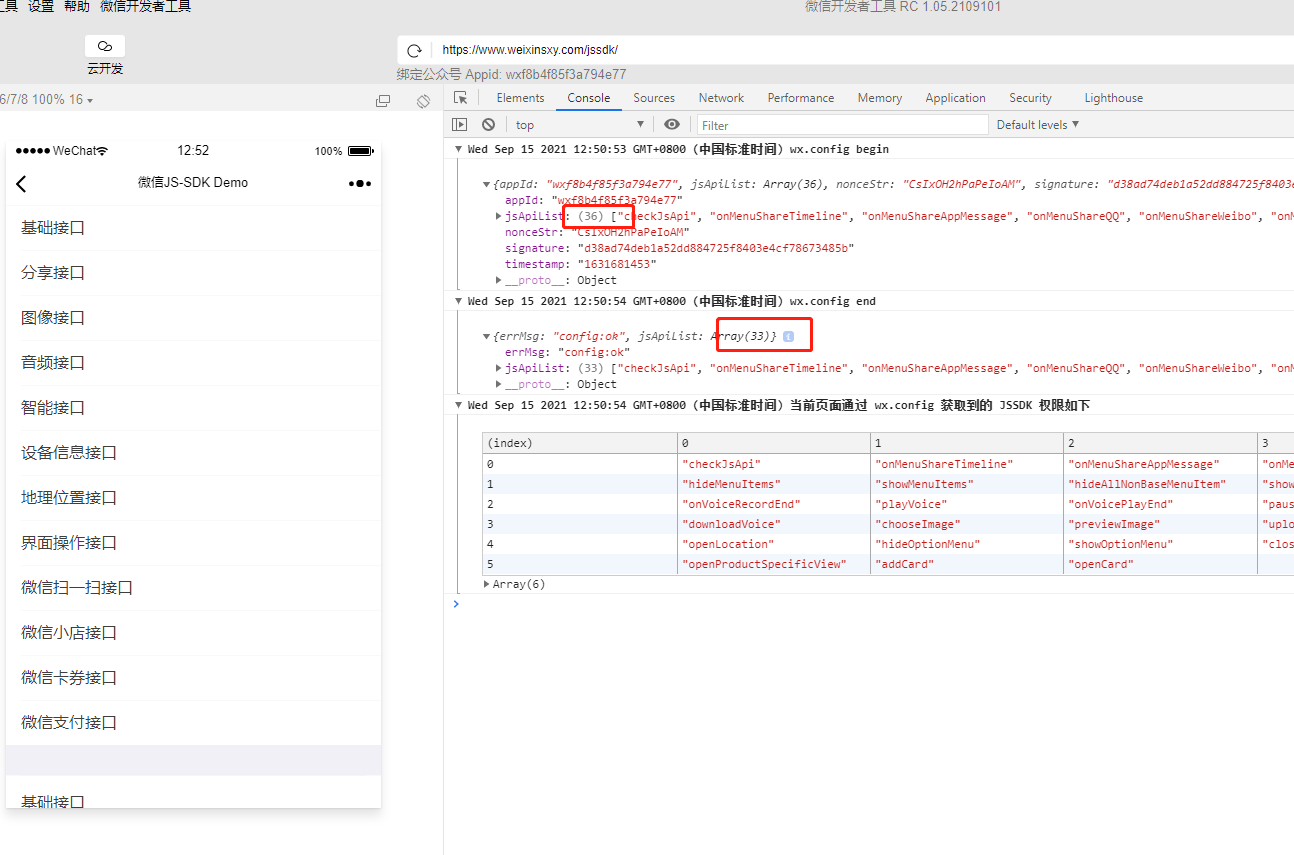Screen dimensions: 1294x855
Task: Open the Sources tab
Action: click(654, 98)
